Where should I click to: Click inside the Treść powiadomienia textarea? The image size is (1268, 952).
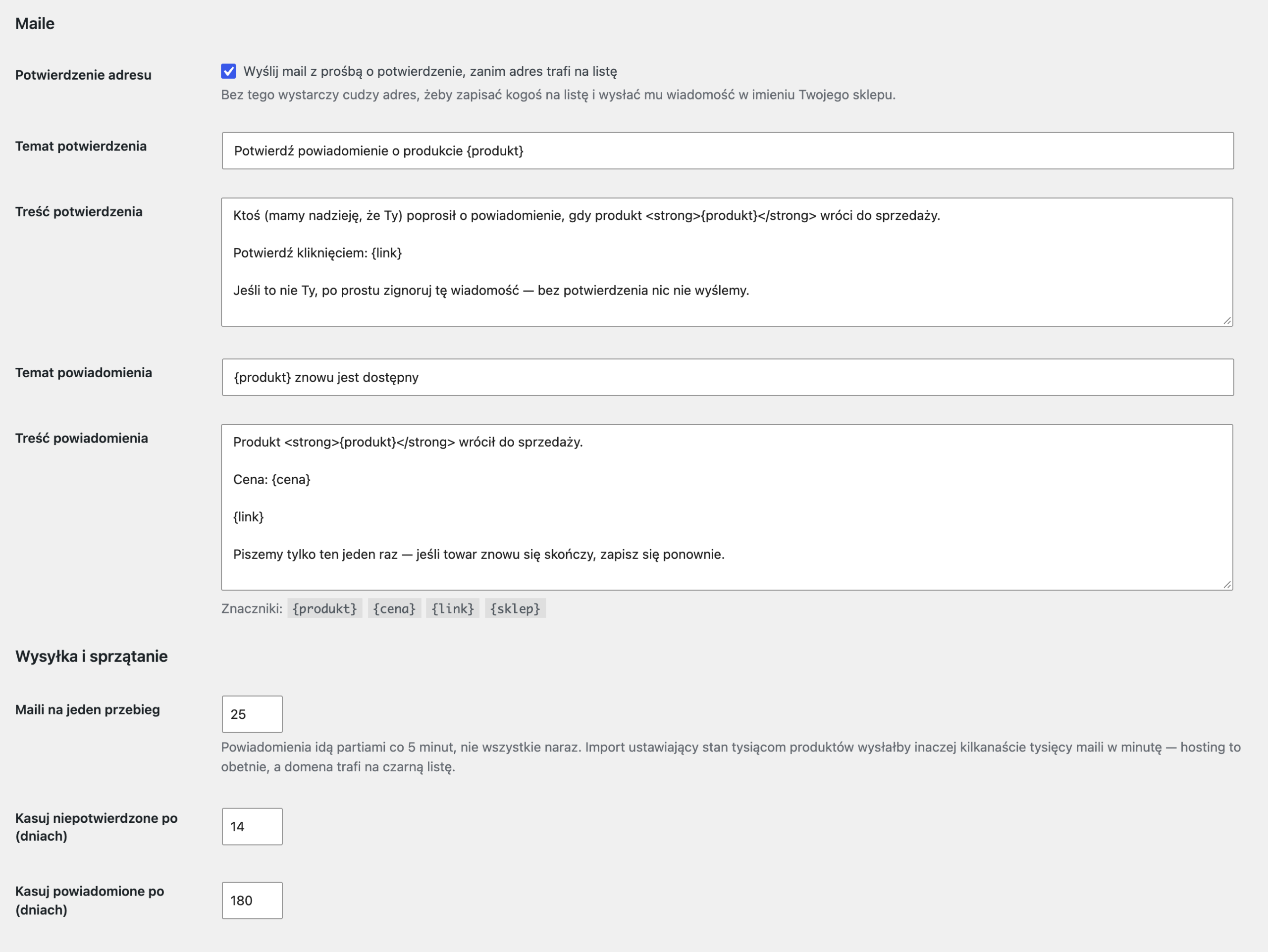(x=727, y=507)
